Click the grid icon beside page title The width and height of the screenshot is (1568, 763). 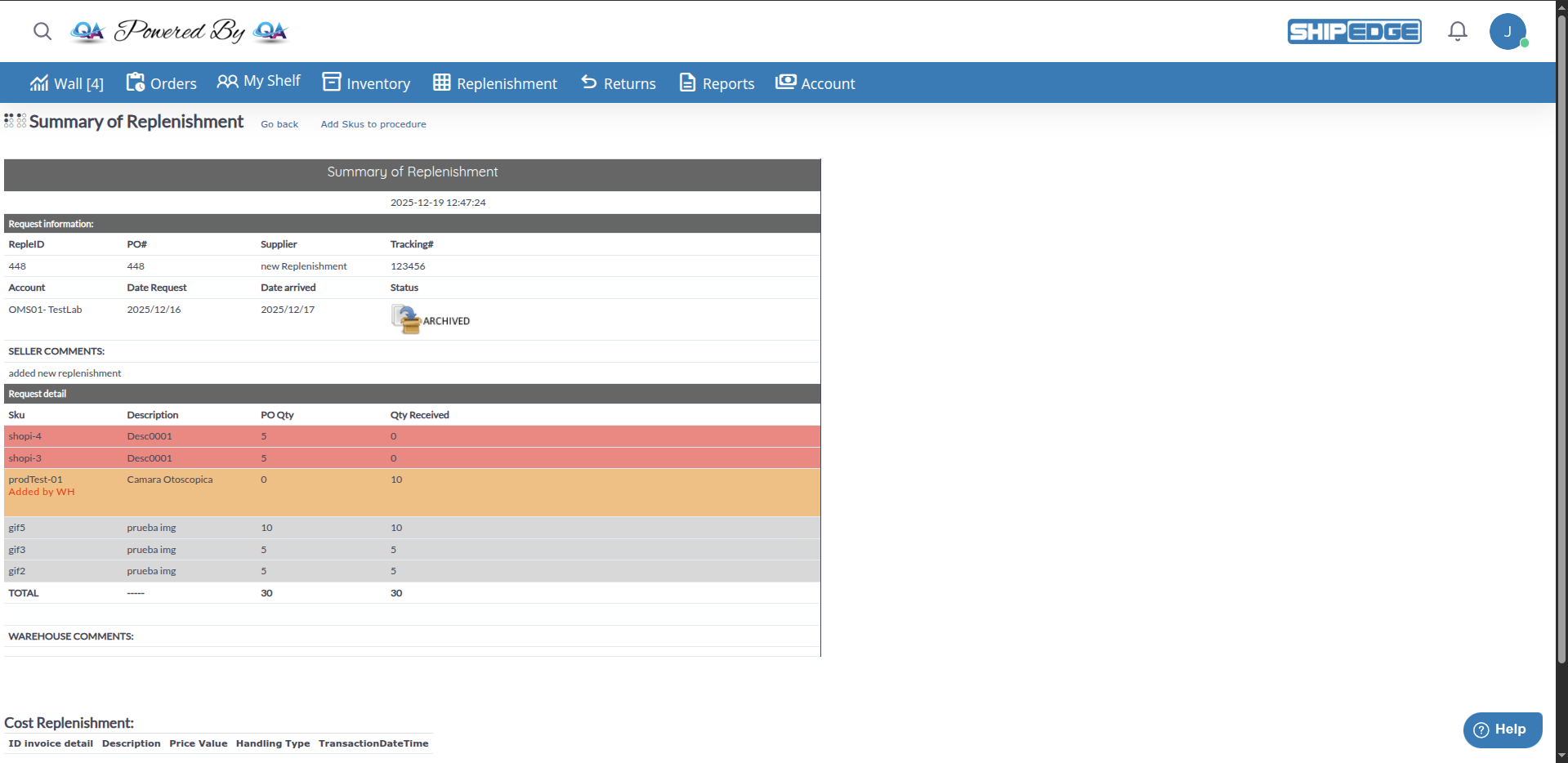pyautogui.click(x=15, y=121)
